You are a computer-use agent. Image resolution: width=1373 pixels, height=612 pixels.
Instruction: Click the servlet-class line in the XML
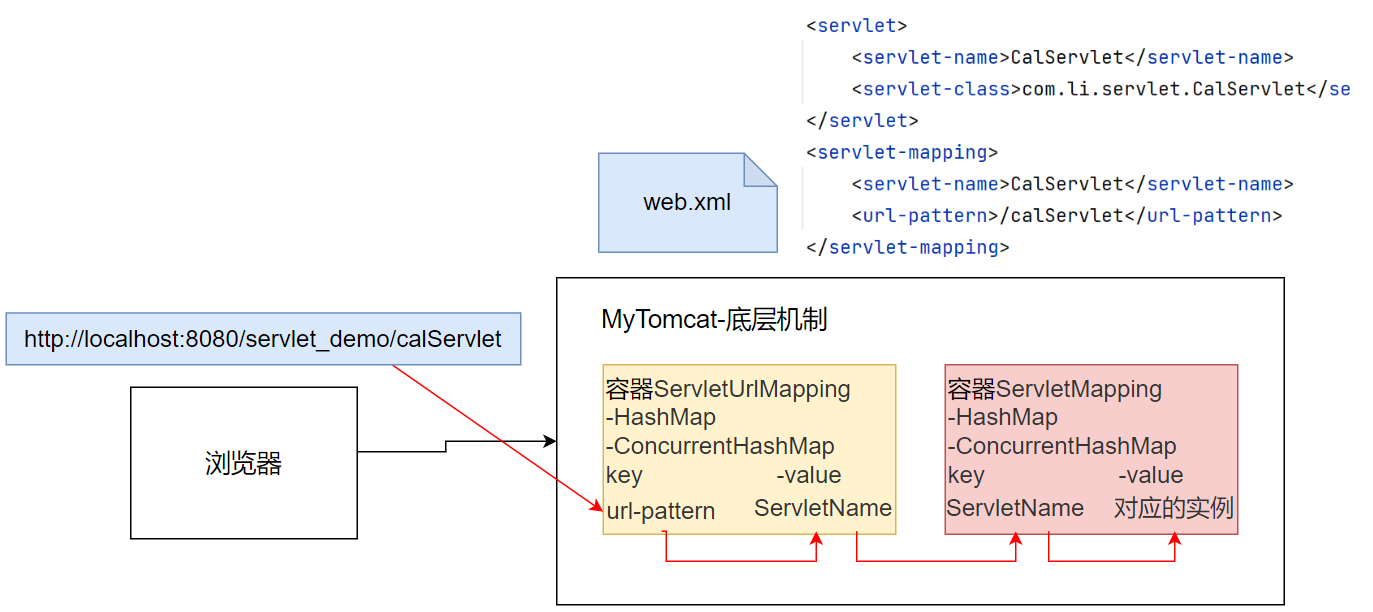click(1101, 89)
